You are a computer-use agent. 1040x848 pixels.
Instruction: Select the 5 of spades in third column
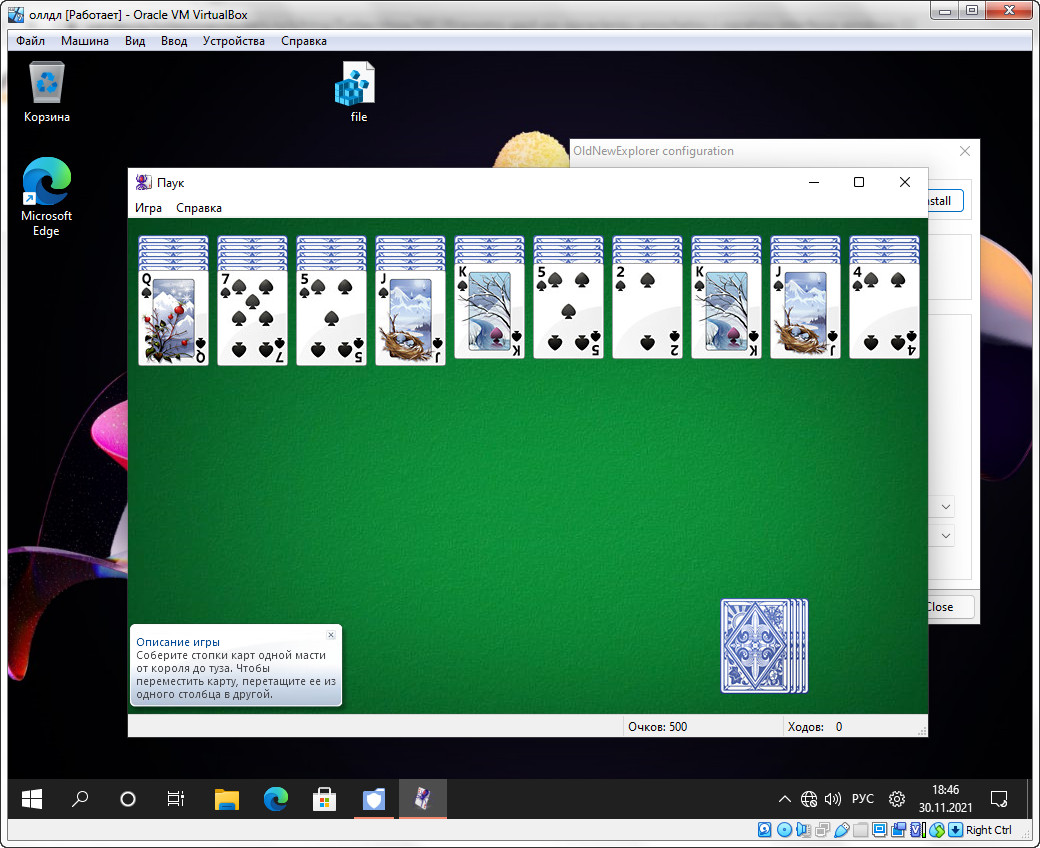[x=331, y=318]
